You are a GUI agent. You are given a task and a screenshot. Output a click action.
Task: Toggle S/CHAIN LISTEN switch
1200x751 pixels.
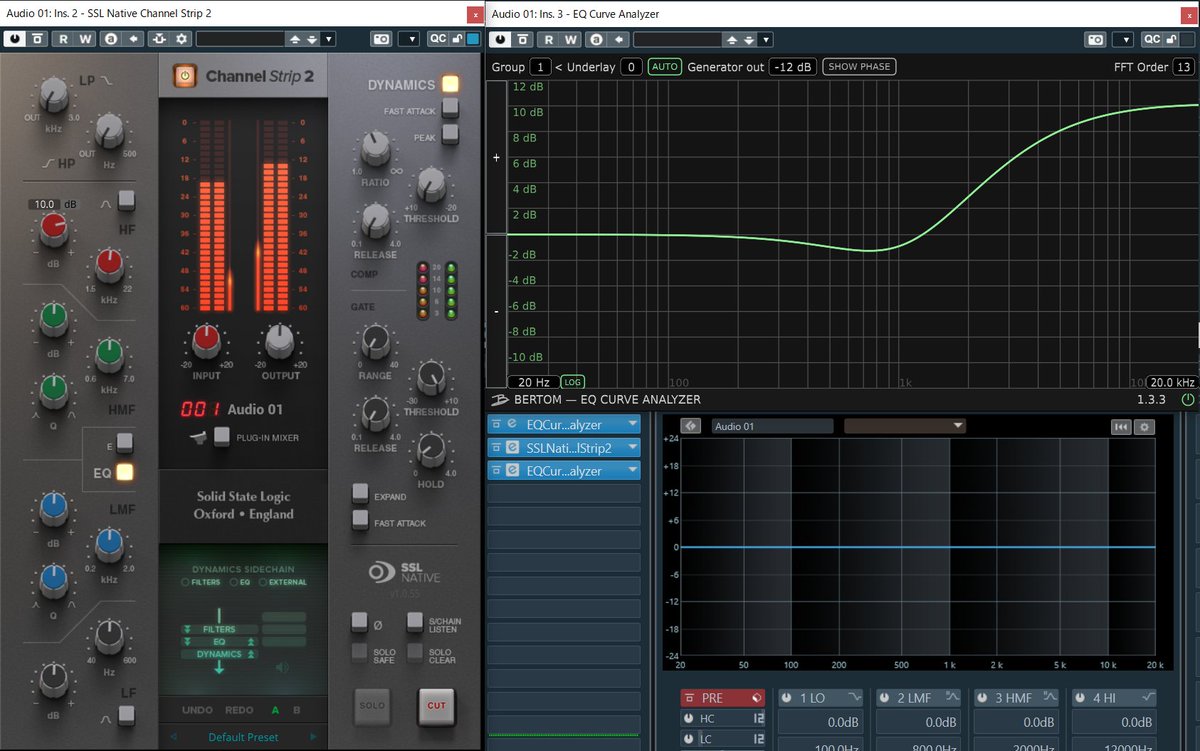click(x=415, y=623)
